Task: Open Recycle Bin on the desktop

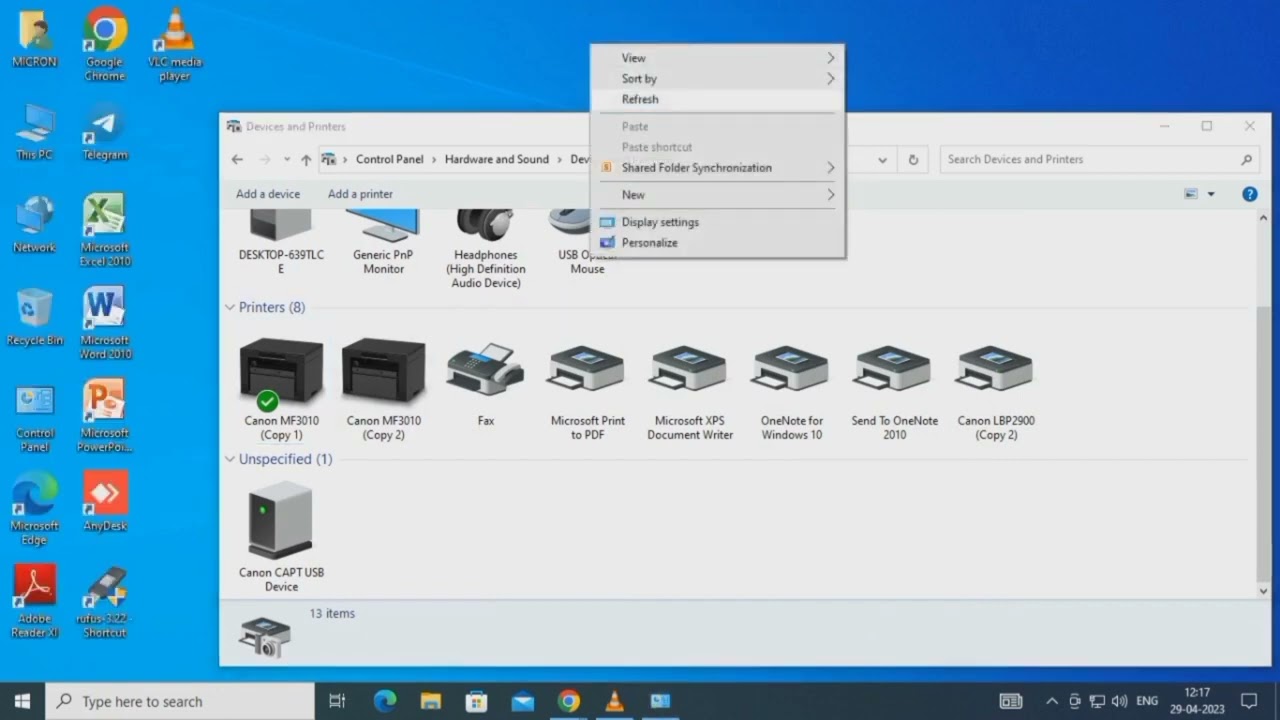Action: pos(35,317)
